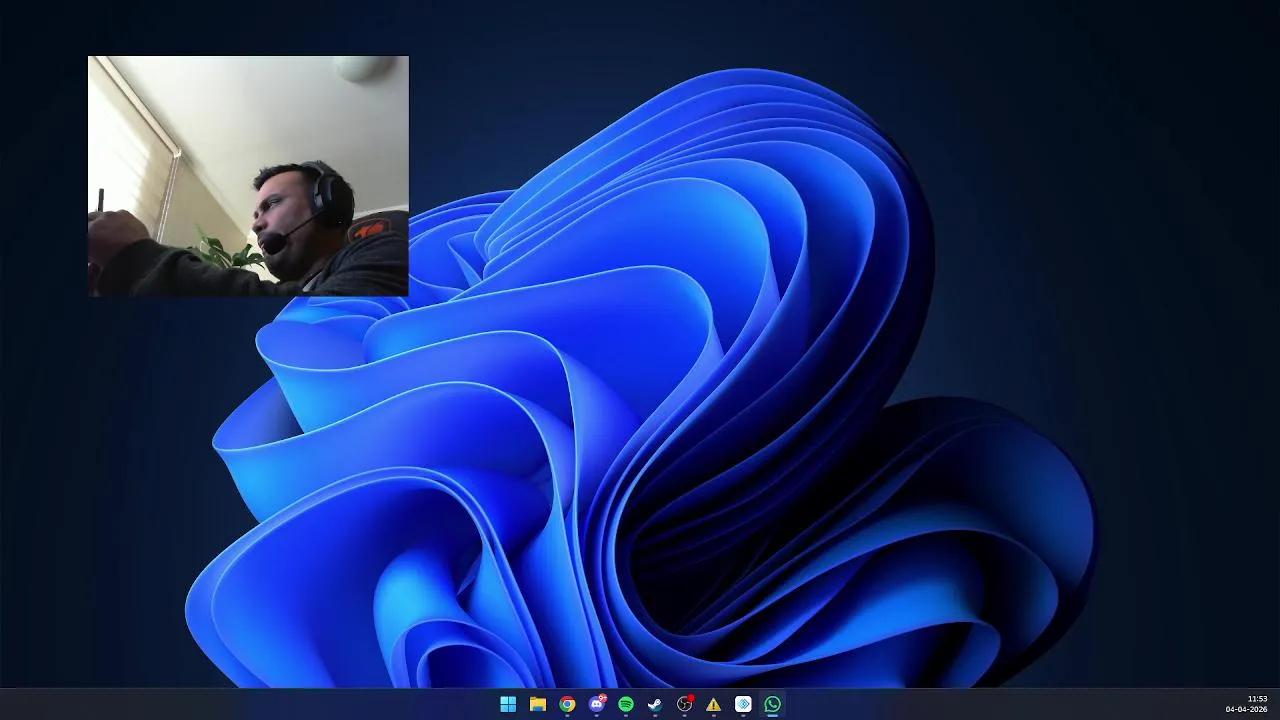Open Google Chrome from the taskbar
The height and width of the screenshot is (720, 1280).
click(567, 704)
